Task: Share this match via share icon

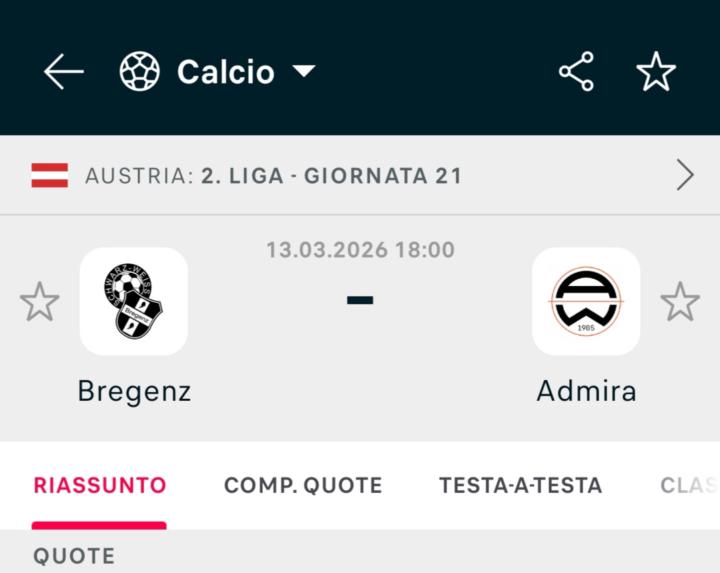Action: click(x=576, y=72)
